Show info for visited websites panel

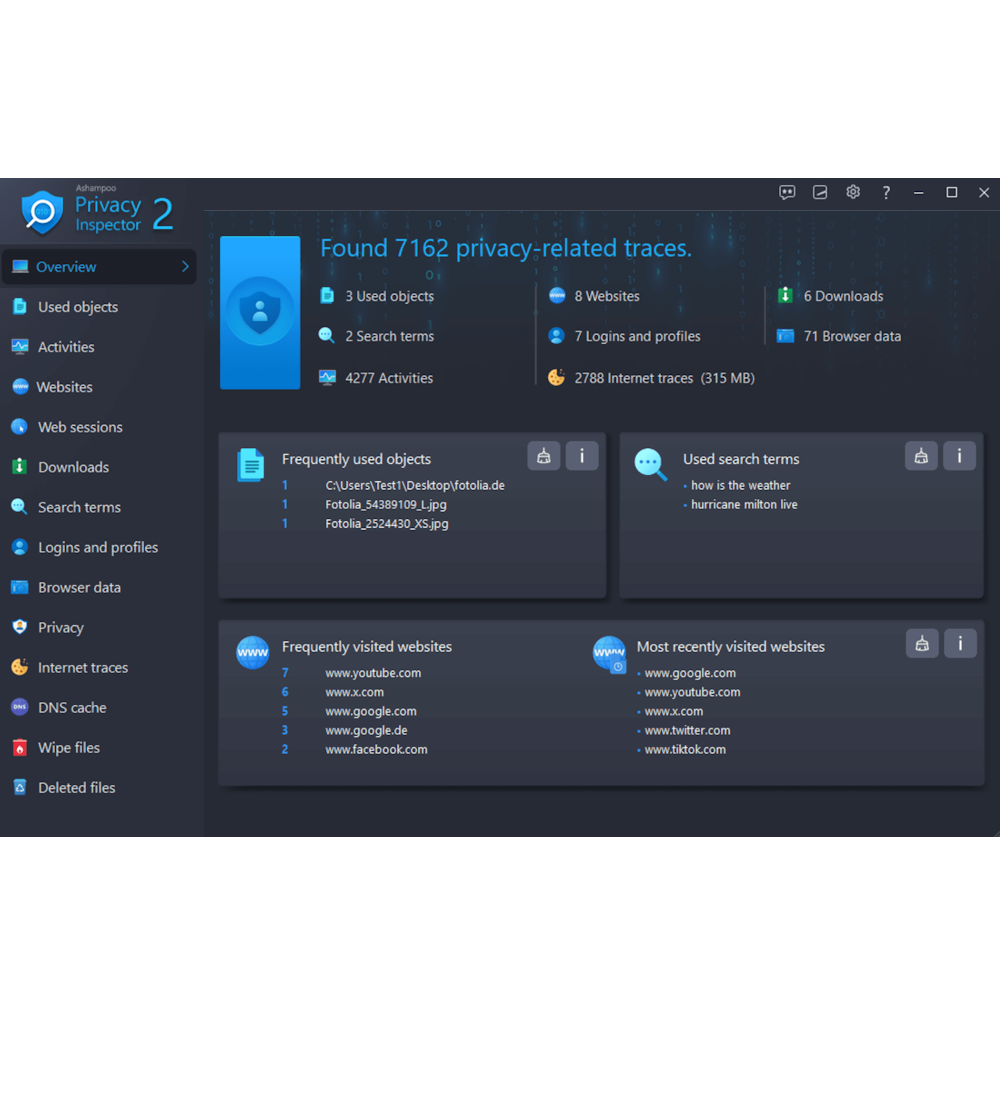tap(960, 644)
